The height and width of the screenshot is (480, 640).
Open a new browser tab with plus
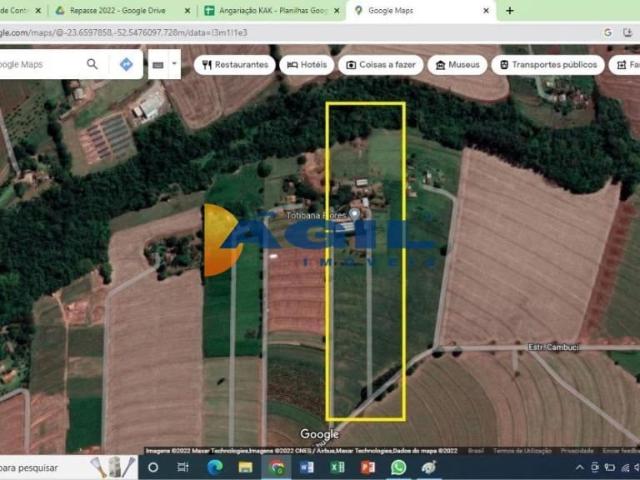click(x=509, y=11)
